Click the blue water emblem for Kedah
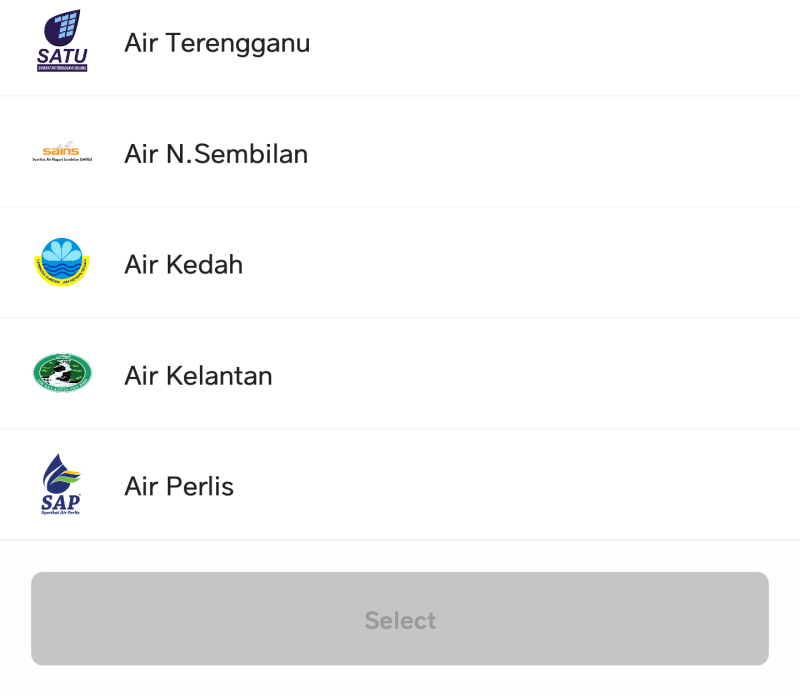Viewport: 800px width, 696px height. 62,263
